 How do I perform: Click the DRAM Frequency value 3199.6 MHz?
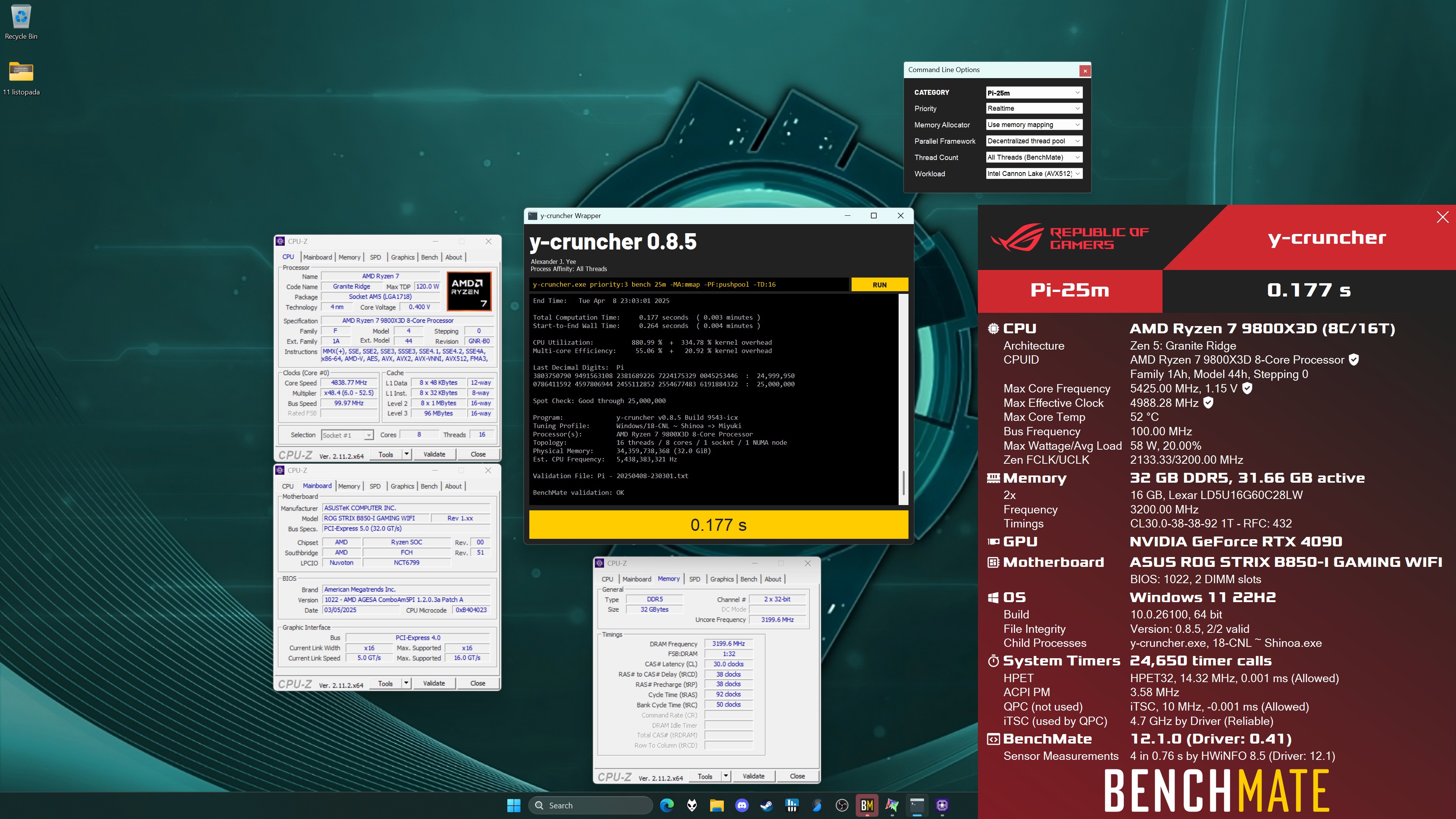[728, 644]
